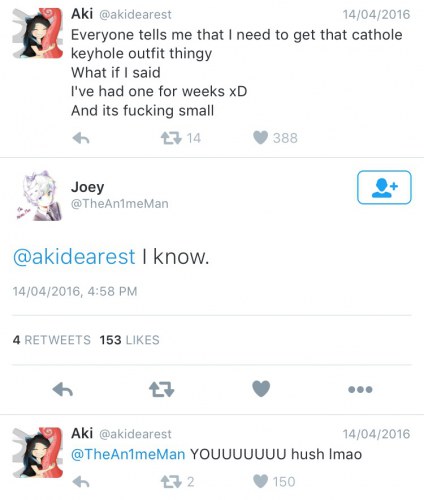Screen dimensions: 424x500
Task: Like Aki's reply showing 150 likes
Action: point(260,481)
